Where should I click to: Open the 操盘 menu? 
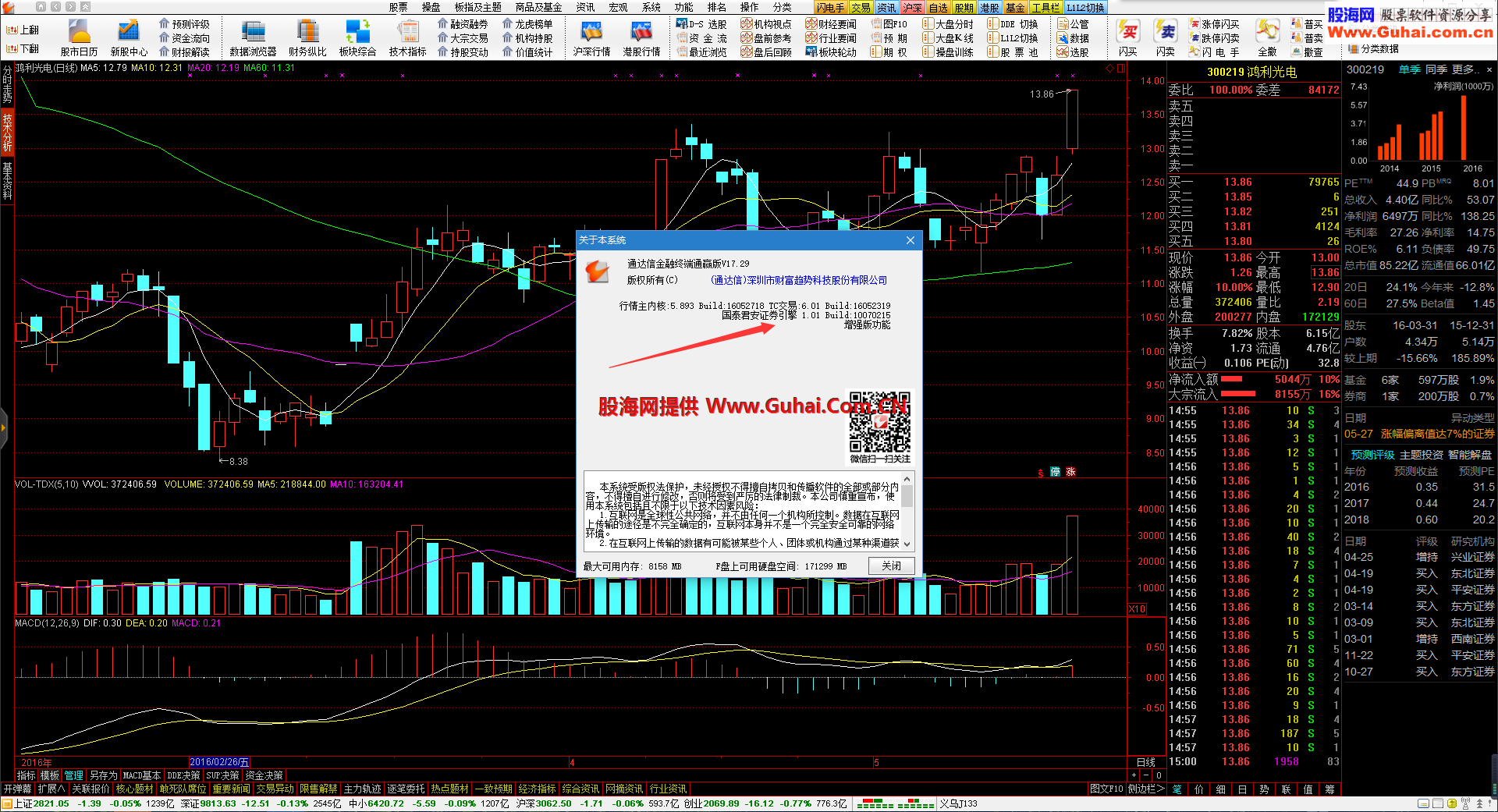(431, 7)
